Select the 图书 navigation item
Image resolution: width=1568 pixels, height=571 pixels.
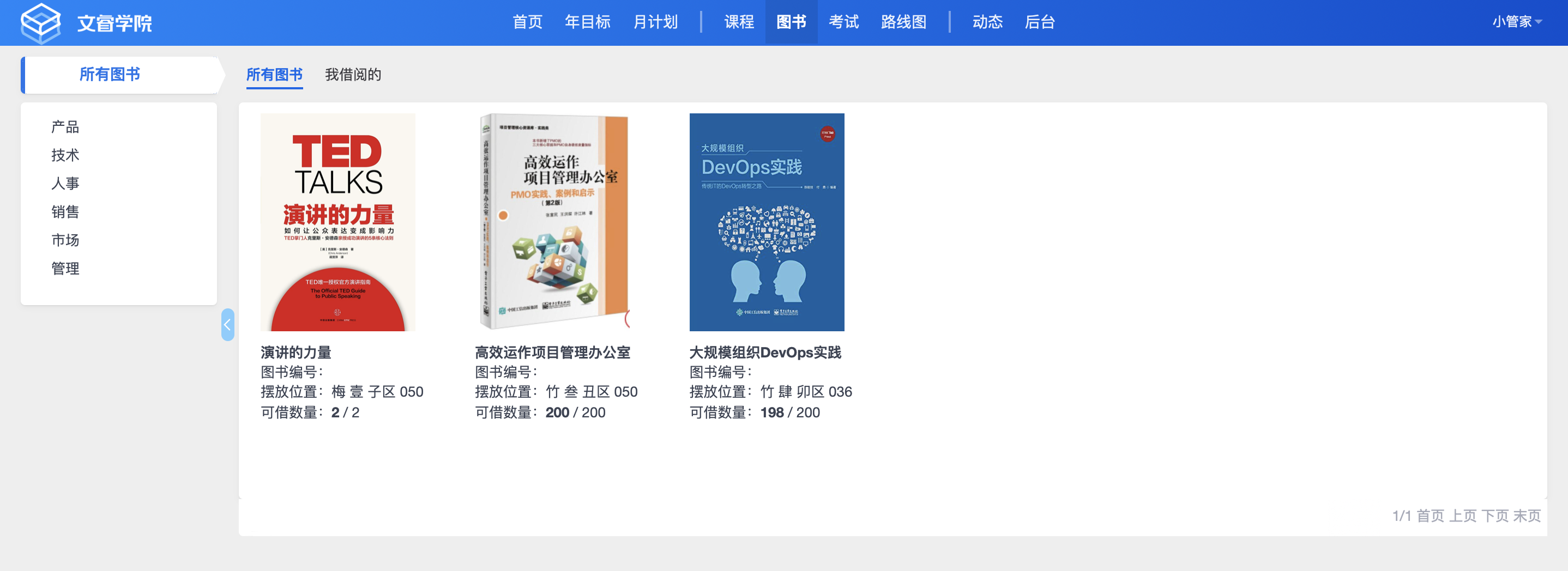(x=791, y=22)
